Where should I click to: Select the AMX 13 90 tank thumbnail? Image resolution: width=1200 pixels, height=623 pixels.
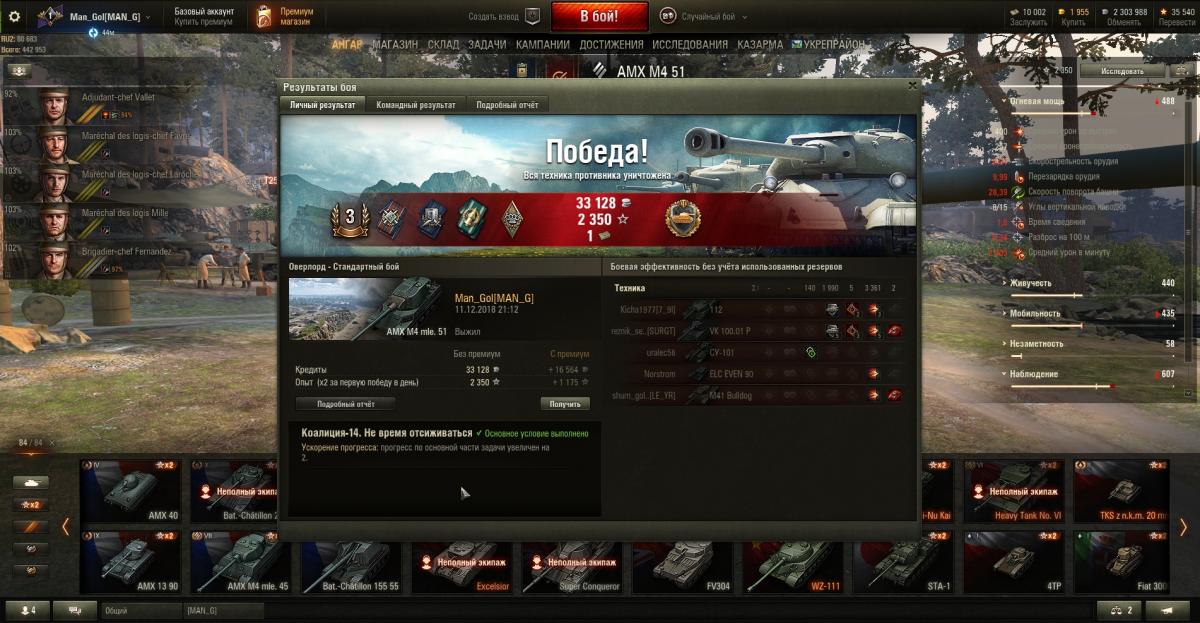[x=130, y=563]
